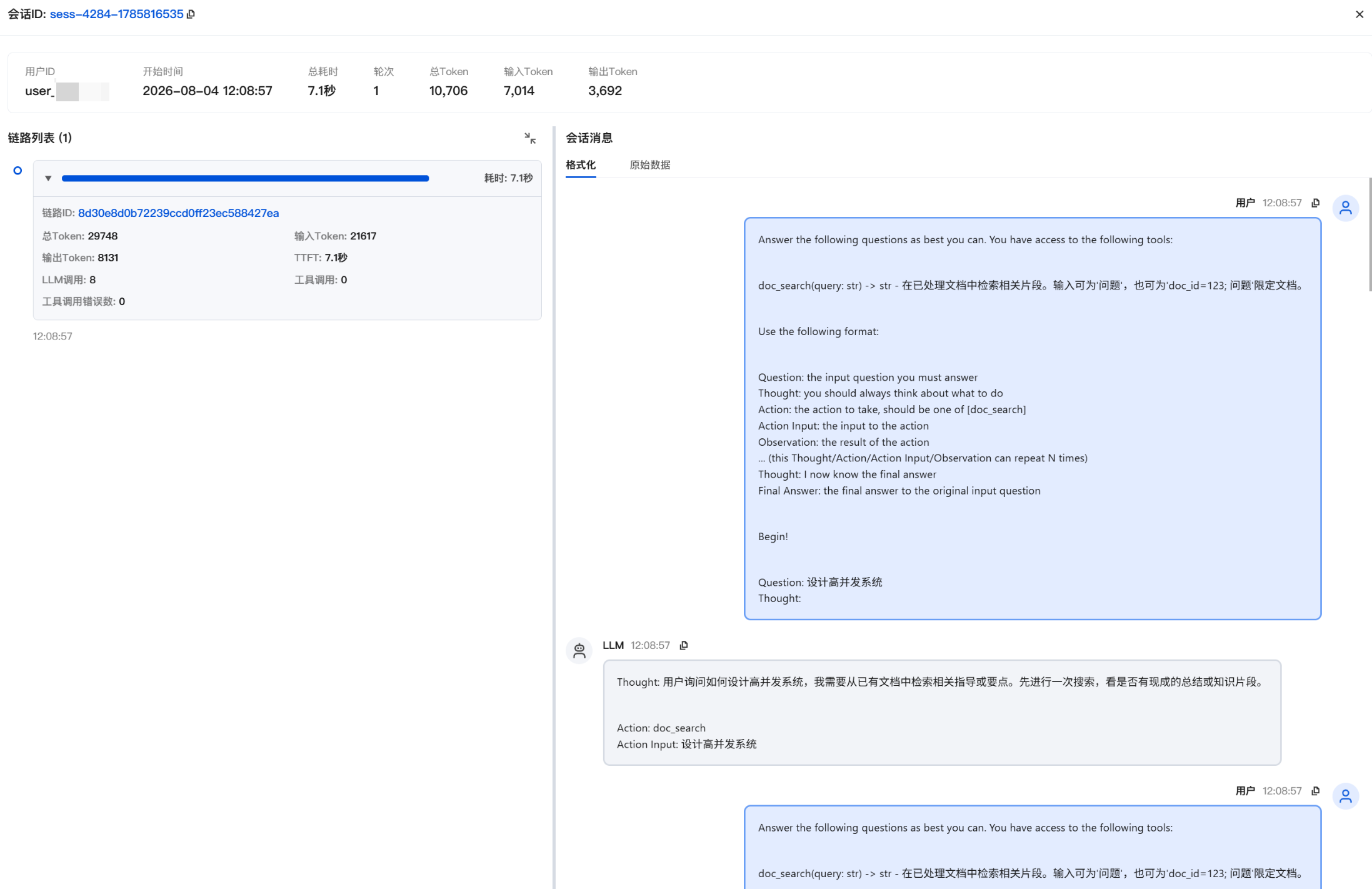
Task: Copy the second 用户 message
Action: pos(1316,791)
